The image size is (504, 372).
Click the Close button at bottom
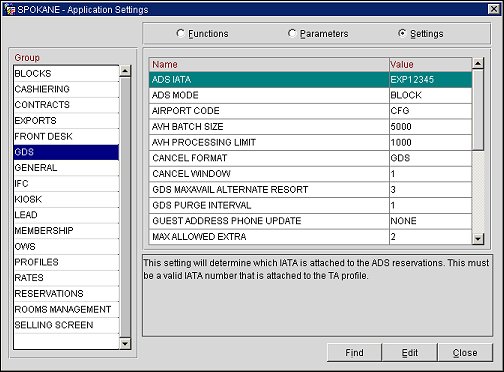[465, 353]
